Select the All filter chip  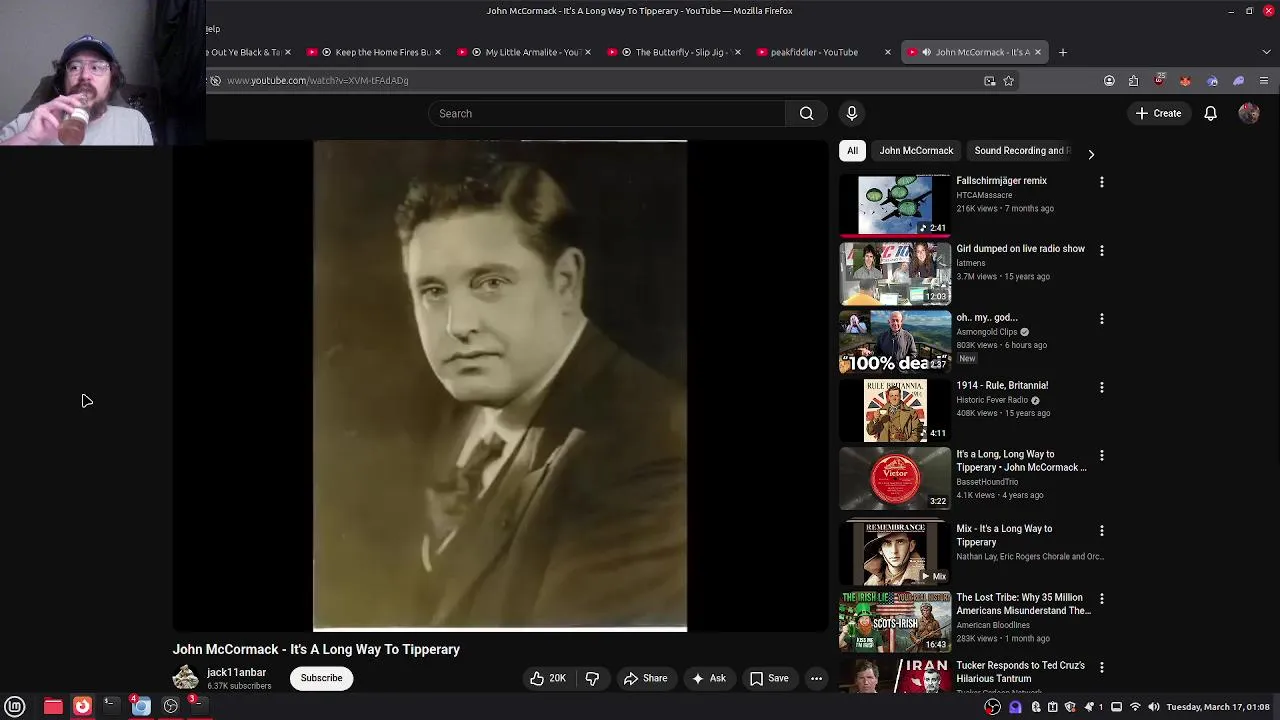tap(852, 151)
